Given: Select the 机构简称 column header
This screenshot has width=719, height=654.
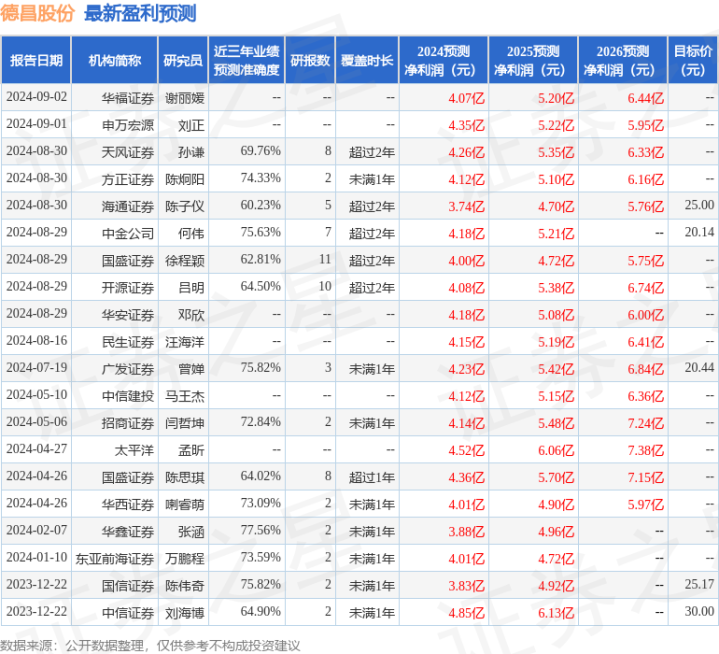Looking at the screenshot, I should (115, 61).
